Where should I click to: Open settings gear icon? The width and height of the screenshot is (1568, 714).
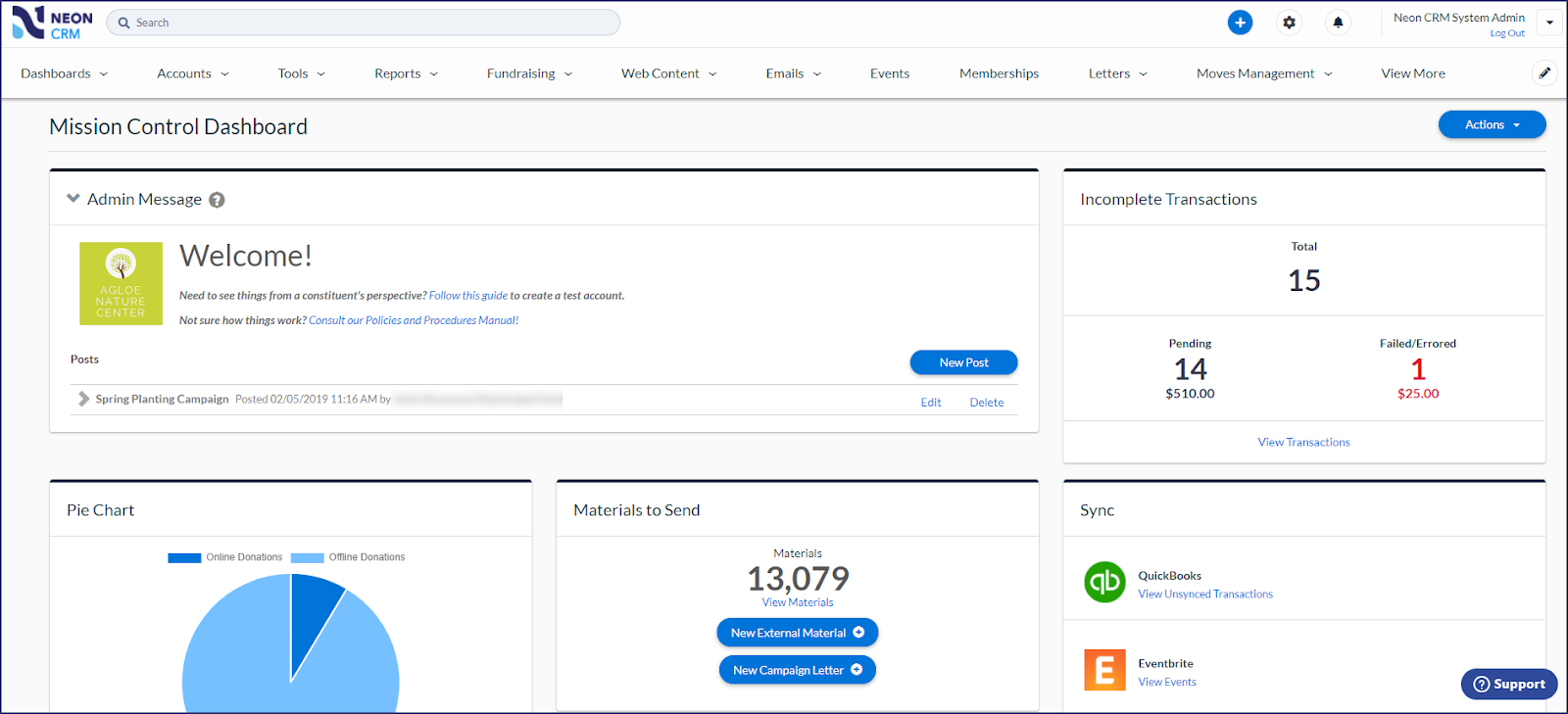[1289, 23]
